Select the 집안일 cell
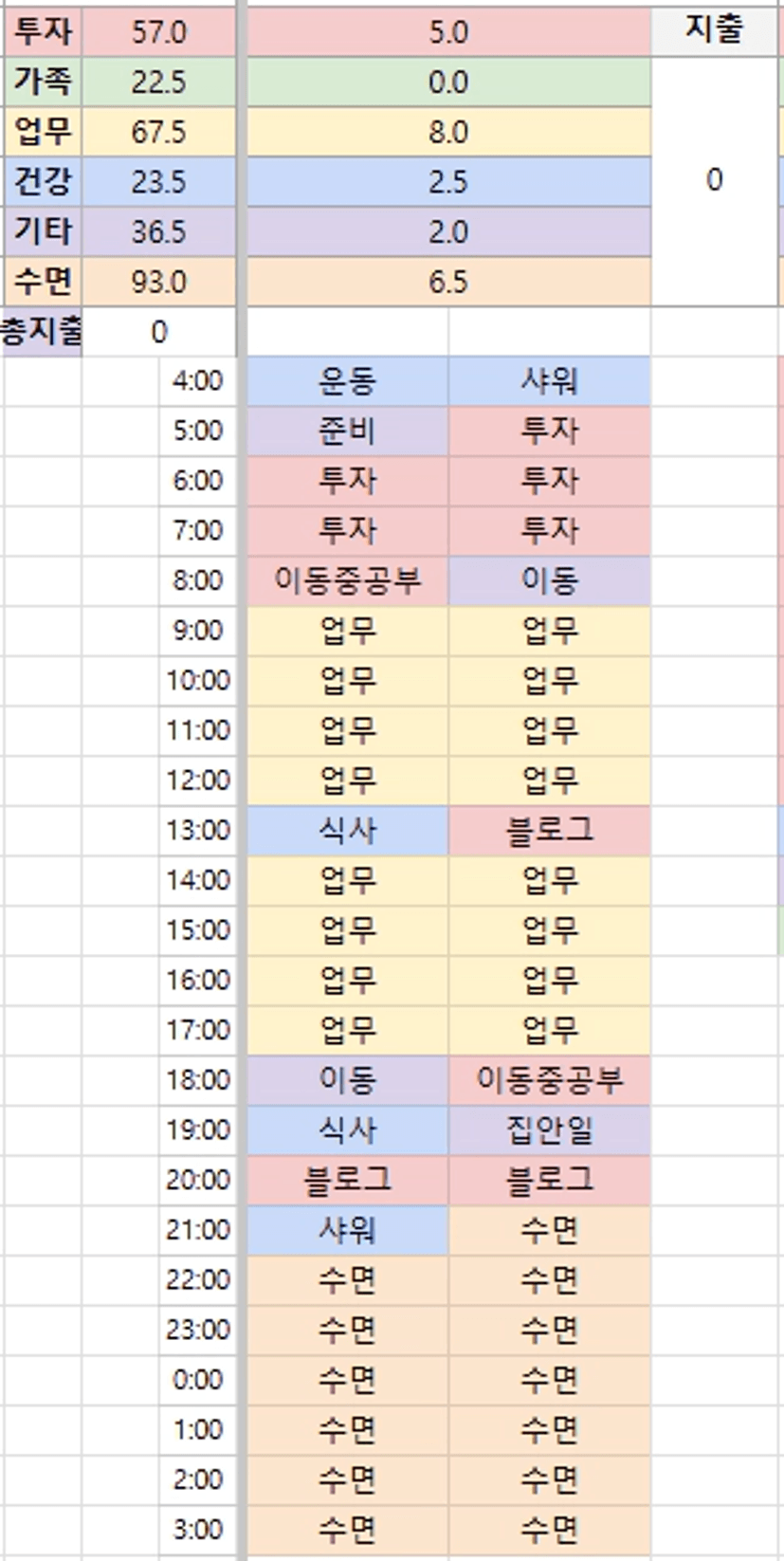This screenshot has width=784, height=1561. click(549, 1129)
